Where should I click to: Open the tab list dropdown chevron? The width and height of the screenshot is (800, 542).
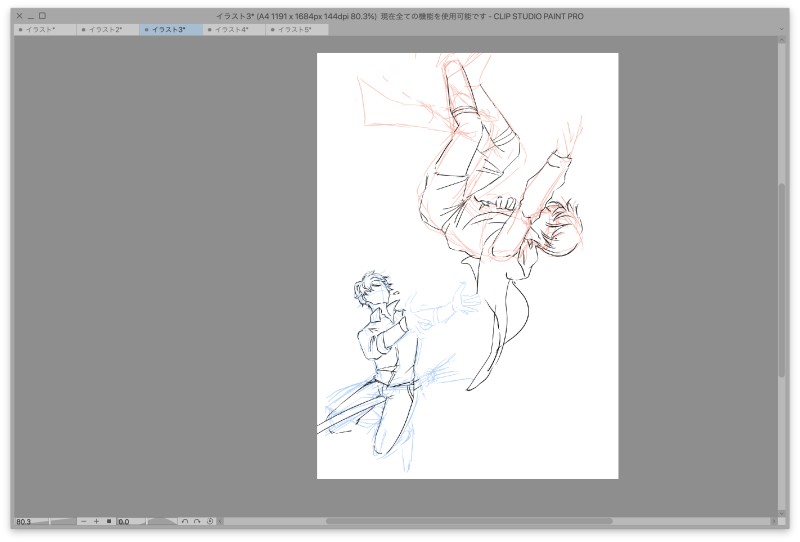[781, 30]
